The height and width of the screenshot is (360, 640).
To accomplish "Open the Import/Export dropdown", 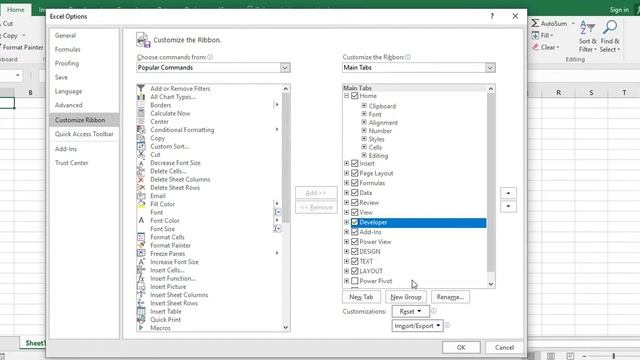I will point(417,326).
